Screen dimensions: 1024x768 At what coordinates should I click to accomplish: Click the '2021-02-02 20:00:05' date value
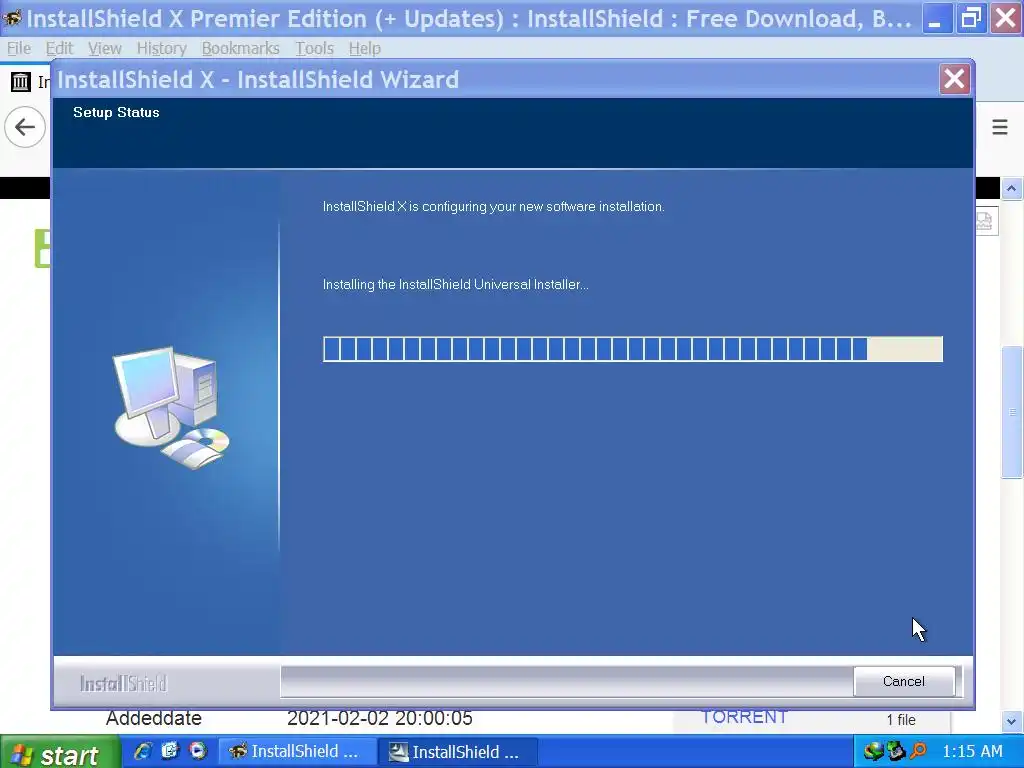tap(379, 718)
